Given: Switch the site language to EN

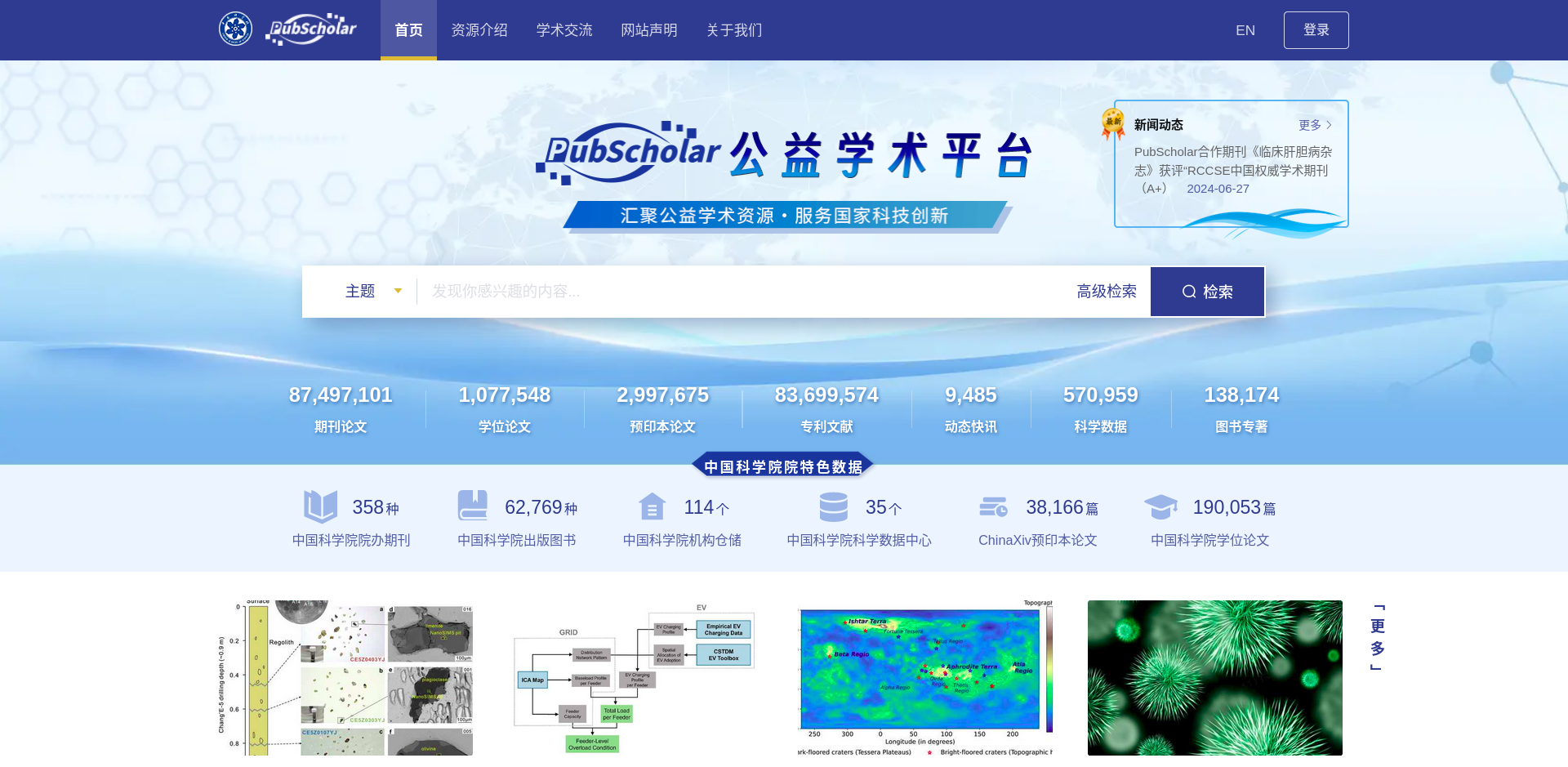Looking at the screenshot, I should click(x=1245, y=29).
